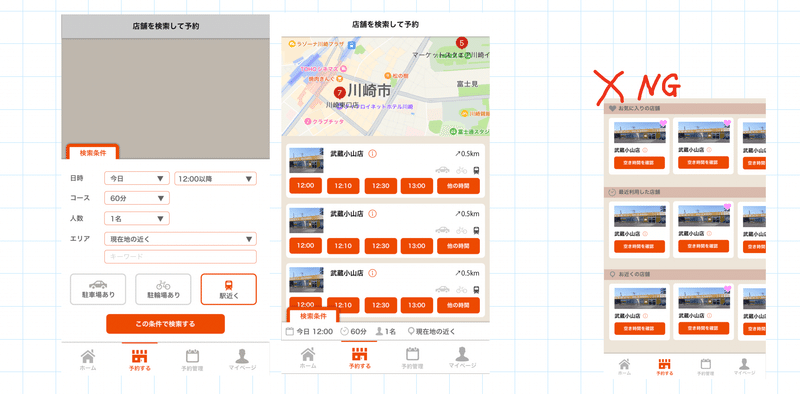
Task: Tap 予約する shop icon on search form screen
Action: pyautogui.click(x=140, y=356)
